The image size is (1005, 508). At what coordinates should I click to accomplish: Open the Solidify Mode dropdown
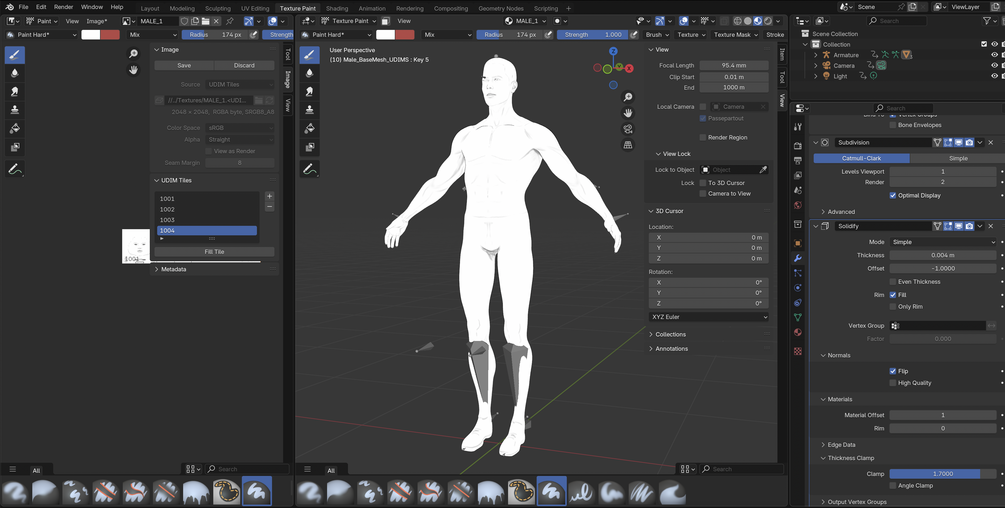click(943, 242)
